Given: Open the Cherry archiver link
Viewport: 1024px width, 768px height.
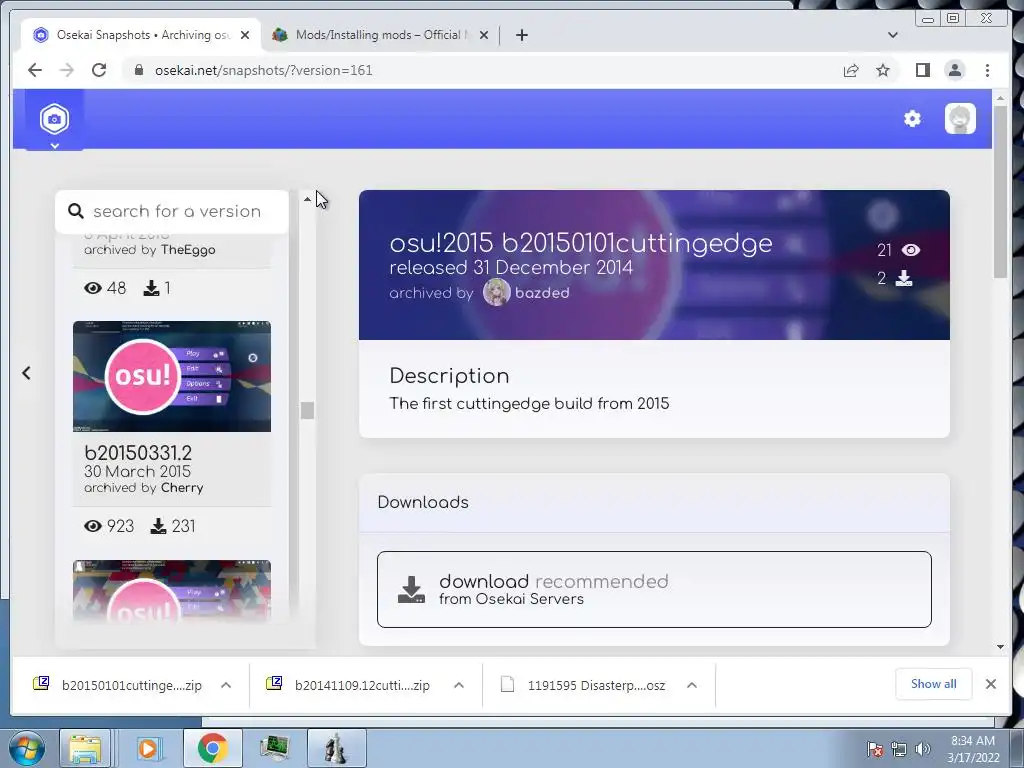Looking at the screenshot, I should pos(182,488).
